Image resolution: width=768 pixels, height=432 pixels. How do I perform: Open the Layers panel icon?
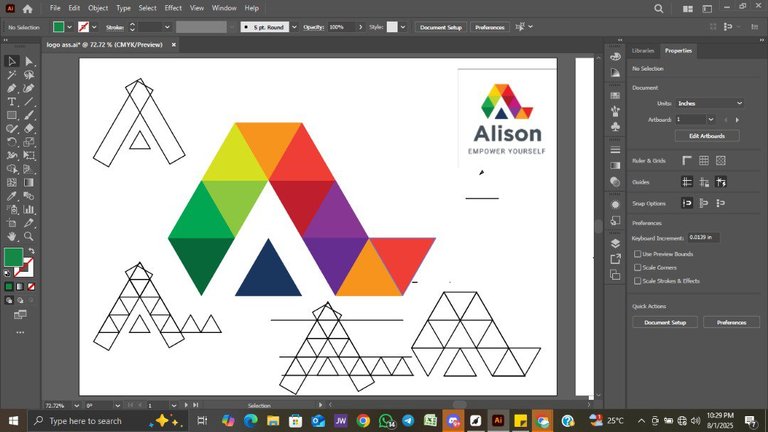(x=616, y=243)
